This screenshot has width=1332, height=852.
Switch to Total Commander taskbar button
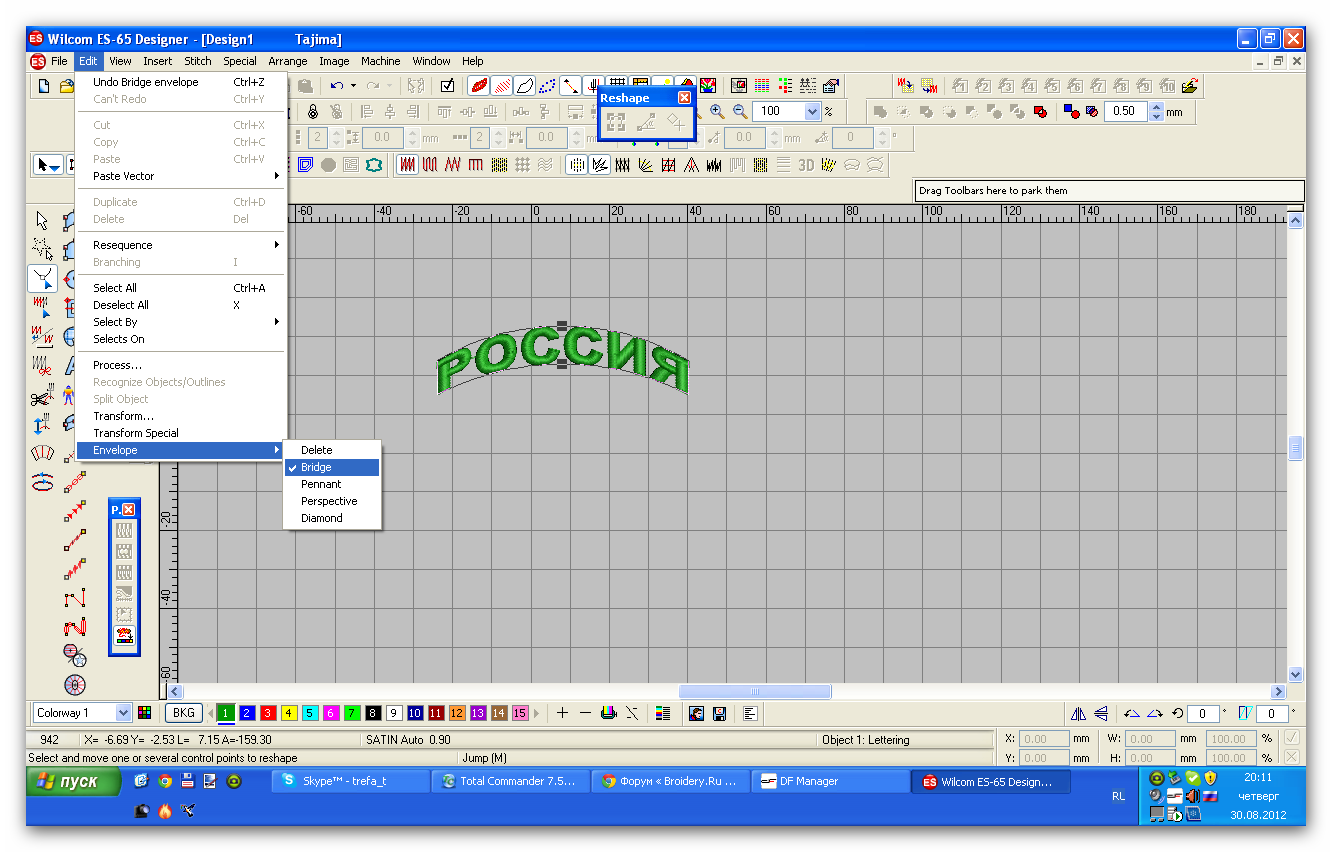pyautogui.click(x=508, y=782)
